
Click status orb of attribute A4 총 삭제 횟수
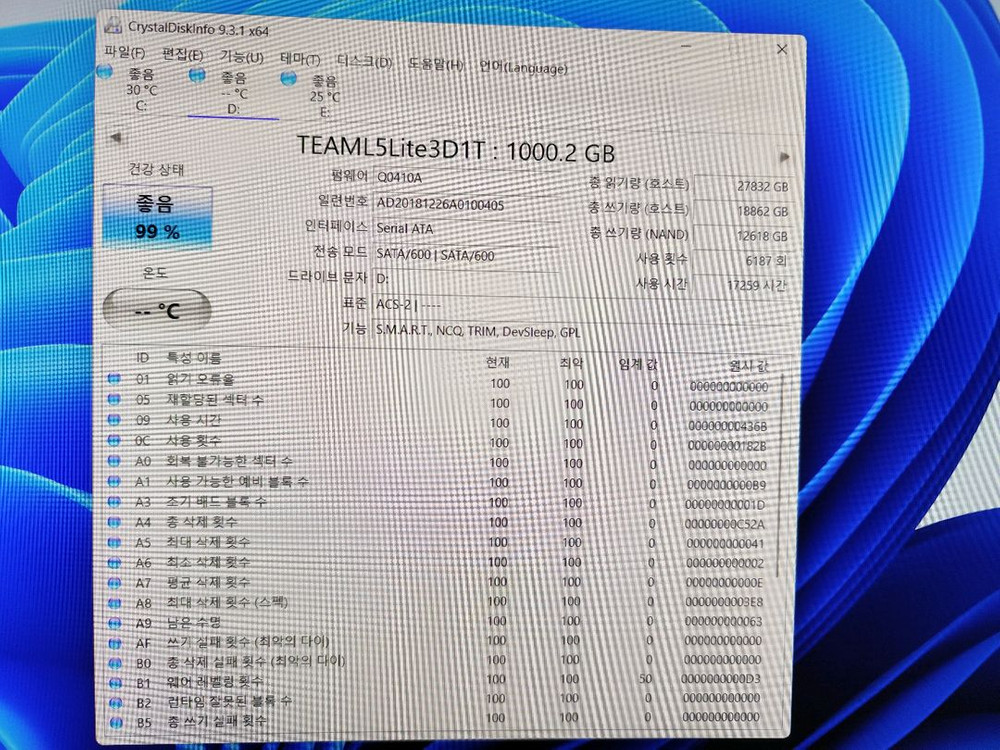coord(114,522)
